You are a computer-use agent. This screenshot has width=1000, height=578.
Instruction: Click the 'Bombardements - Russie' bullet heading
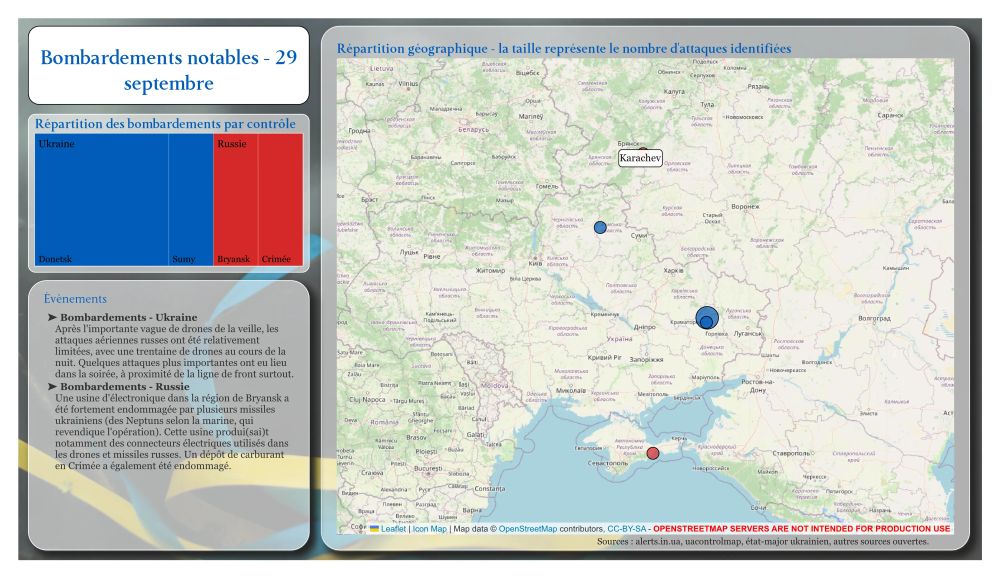(x=124, y=387)
